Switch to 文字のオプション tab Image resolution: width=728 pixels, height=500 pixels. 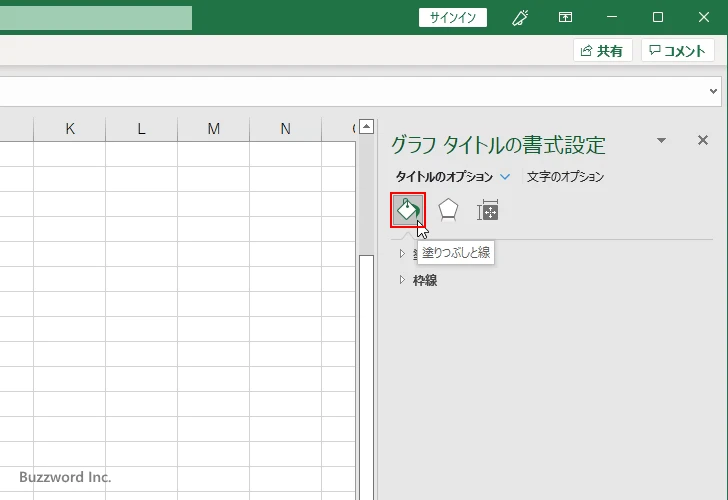coord(566,176)
